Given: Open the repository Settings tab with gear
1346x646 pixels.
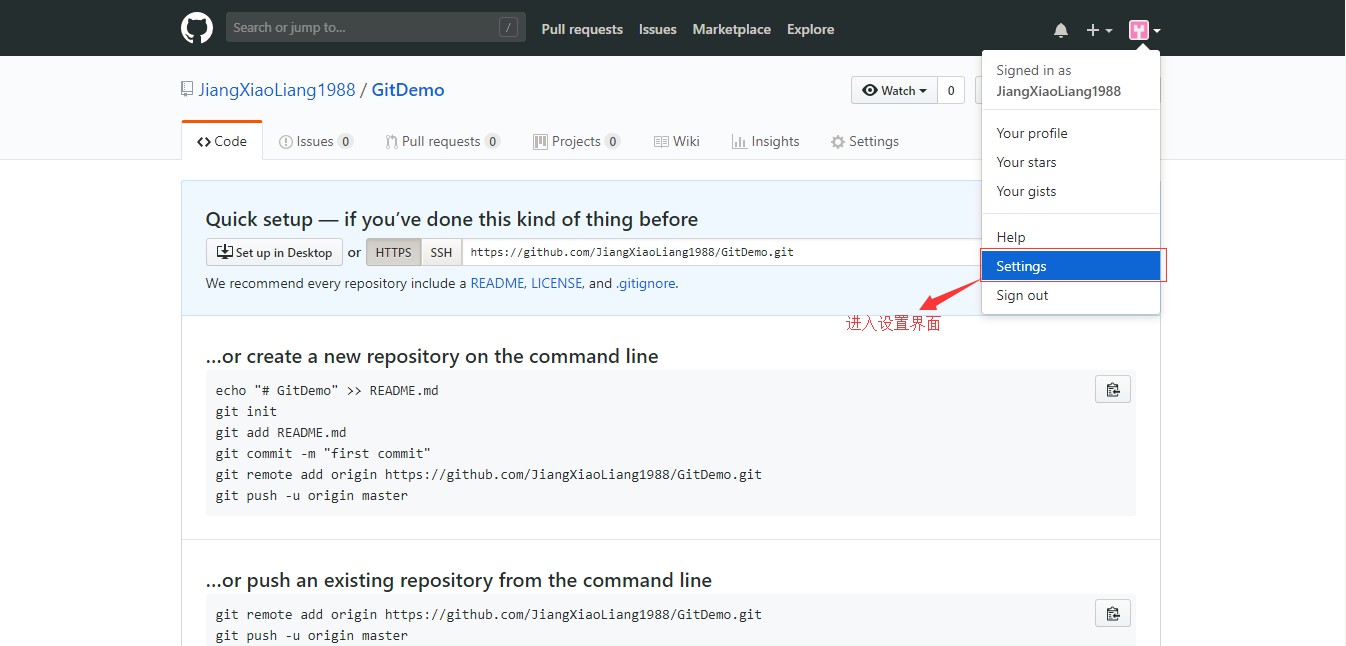Looking at the screenshot, I should pyautogui.click(x=865, y=141).
